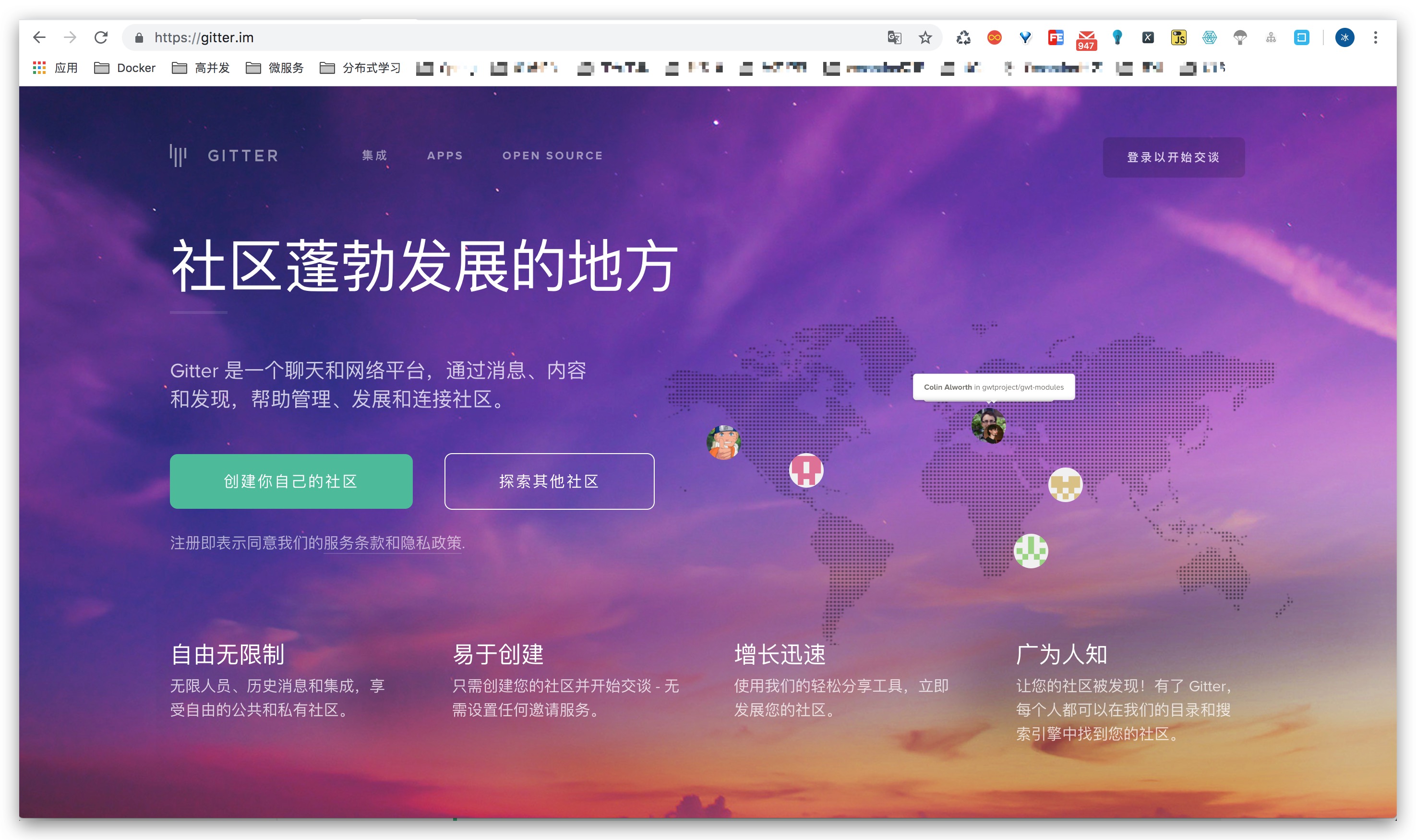Click the 增长迅速 heading
This screenshot has width=1416, height=840.
click(780, 654)
